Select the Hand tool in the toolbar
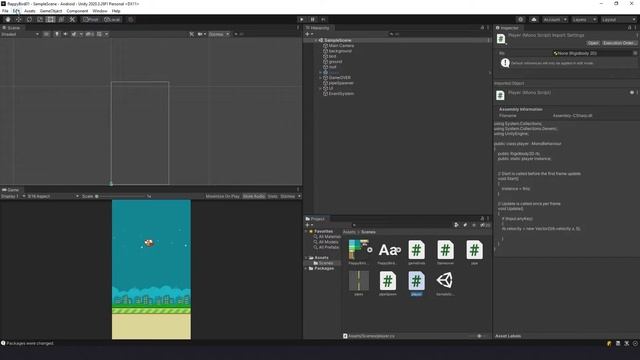This screenshot has width=640, height=360. coord(8,19)
